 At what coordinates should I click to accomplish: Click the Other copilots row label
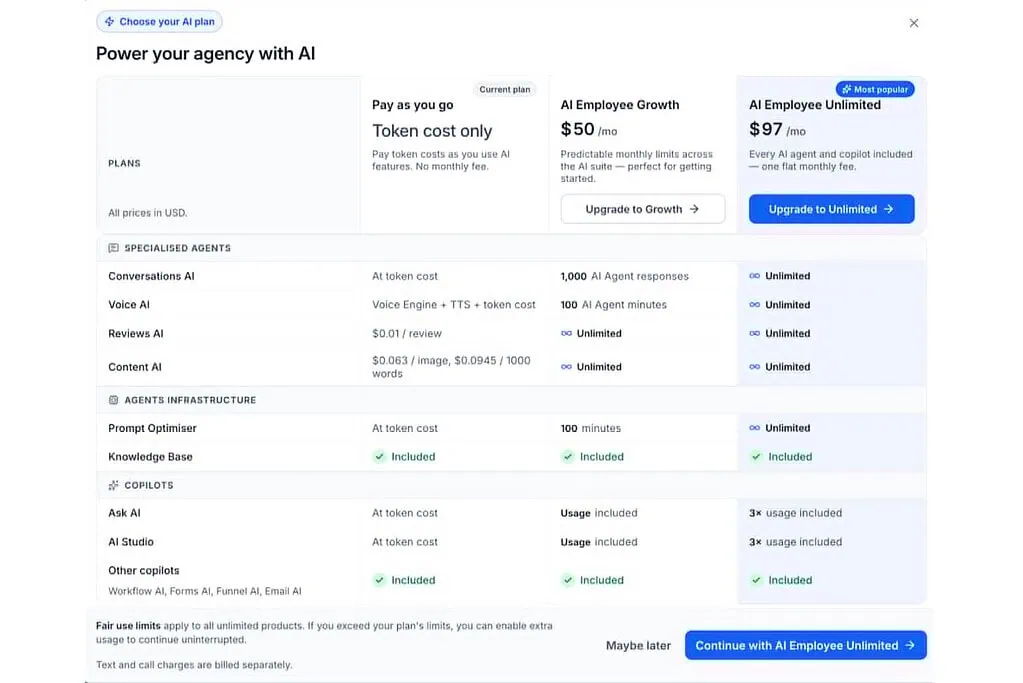(144, 570)
